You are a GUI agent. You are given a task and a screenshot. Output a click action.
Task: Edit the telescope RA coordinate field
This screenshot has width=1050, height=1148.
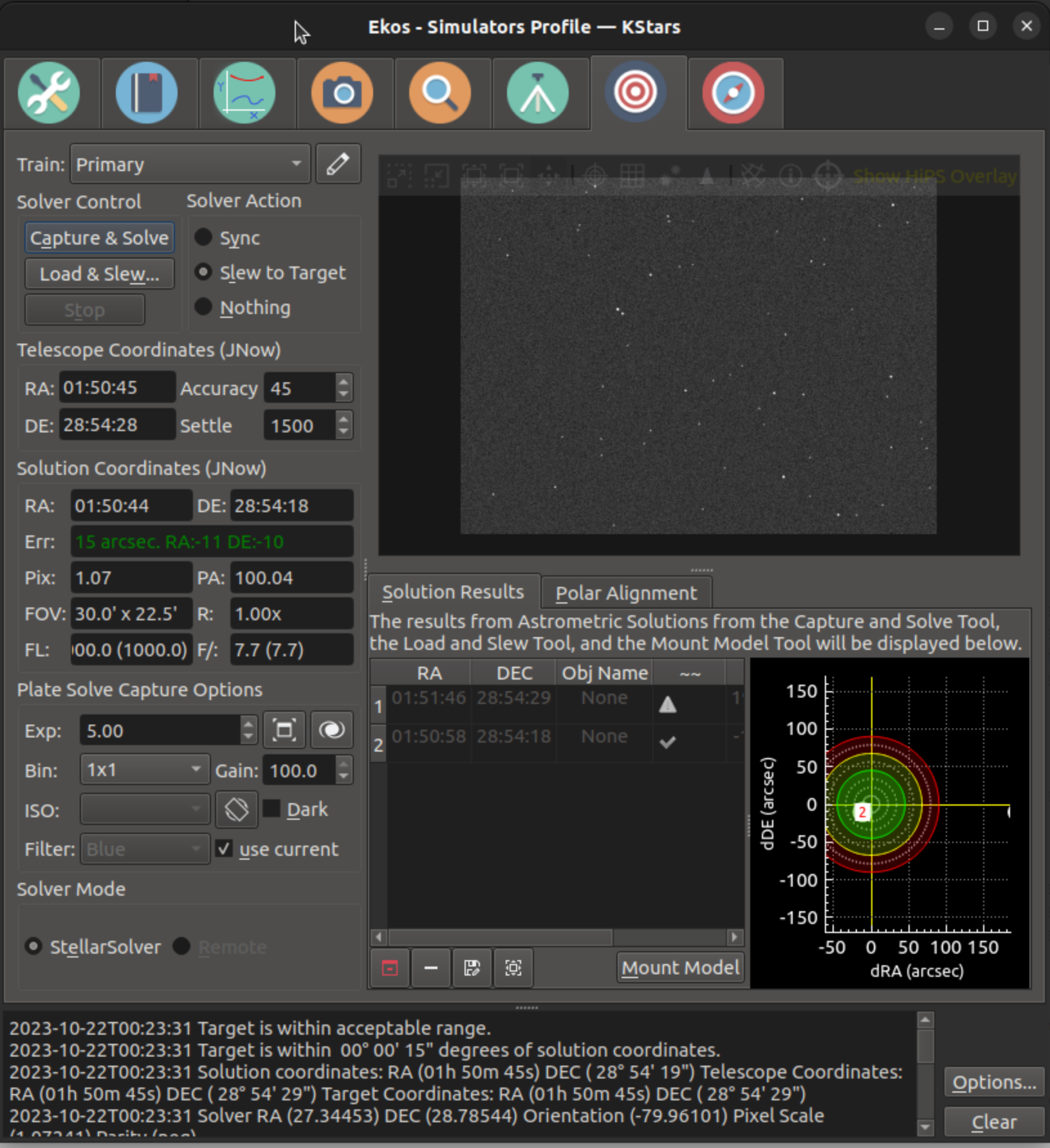116,387
